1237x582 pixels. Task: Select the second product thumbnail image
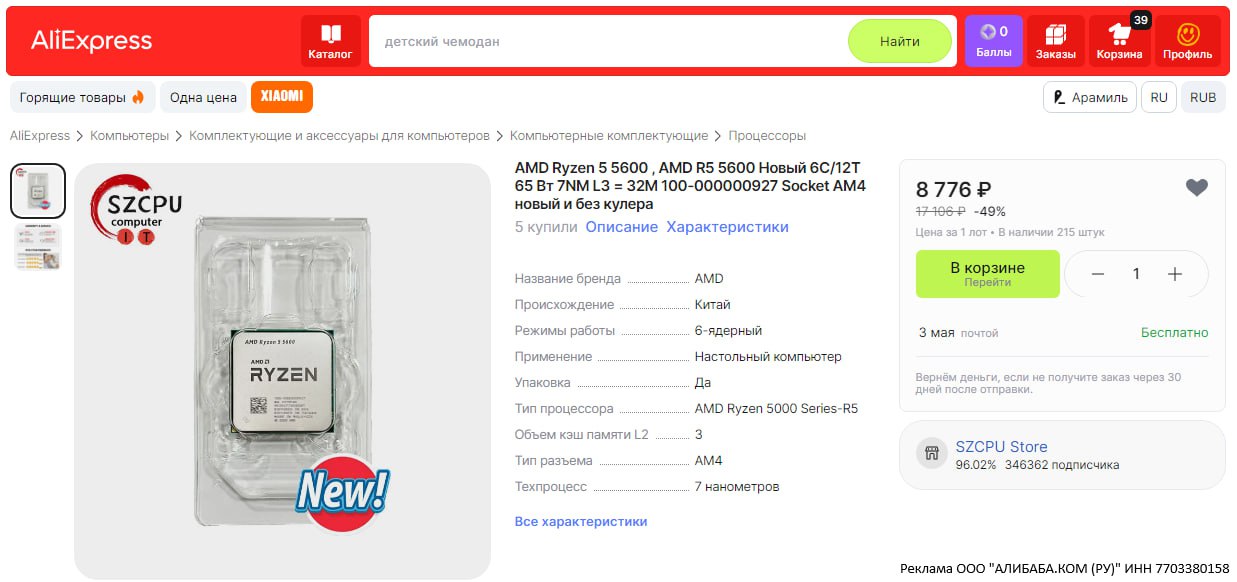37,247
